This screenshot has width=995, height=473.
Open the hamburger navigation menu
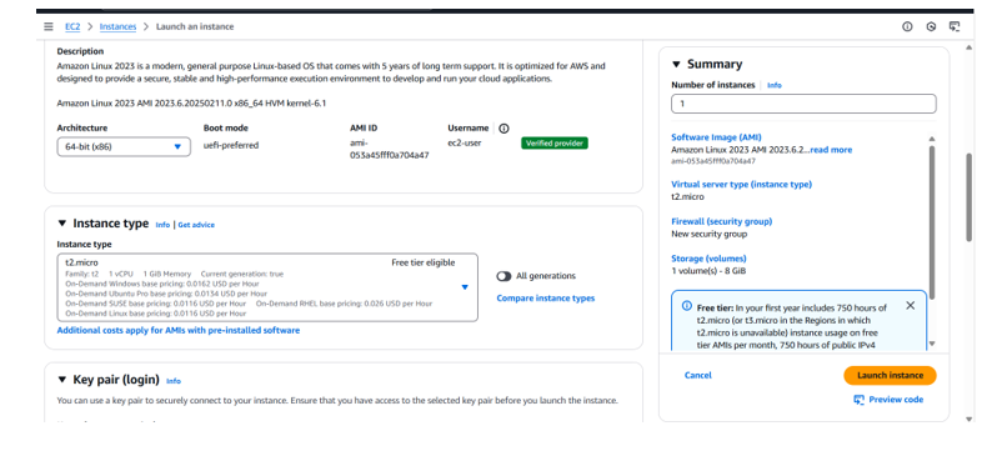click(x=47, y=26)
